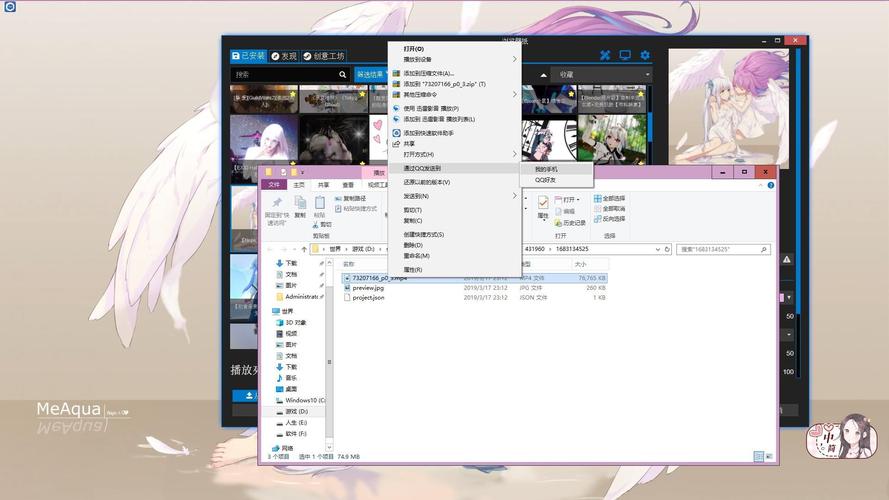Switch to the Discover tab in Wallpaper Engine

pos(285,56)
